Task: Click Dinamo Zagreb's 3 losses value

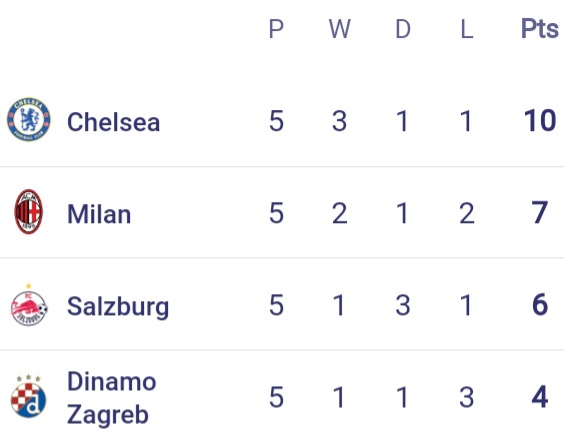Action: tap(467, 397)
